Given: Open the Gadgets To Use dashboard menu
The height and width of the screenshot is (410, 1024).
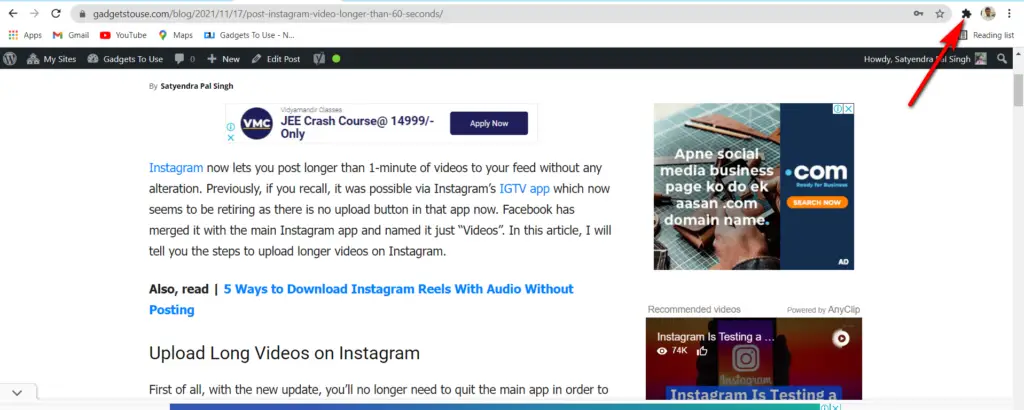Looking at the screenshot, I should 124,59.
